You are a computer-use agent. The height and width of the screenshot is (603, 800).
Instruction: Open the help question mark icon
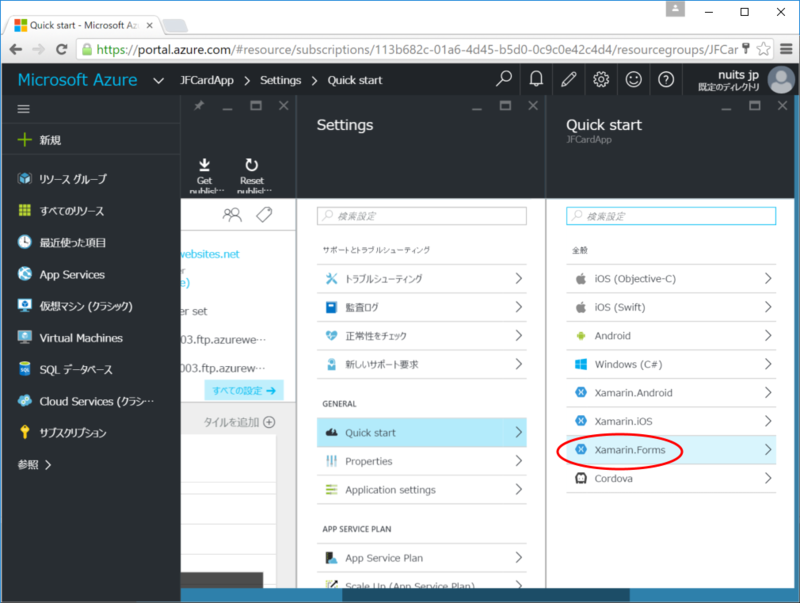coord(666,80)
